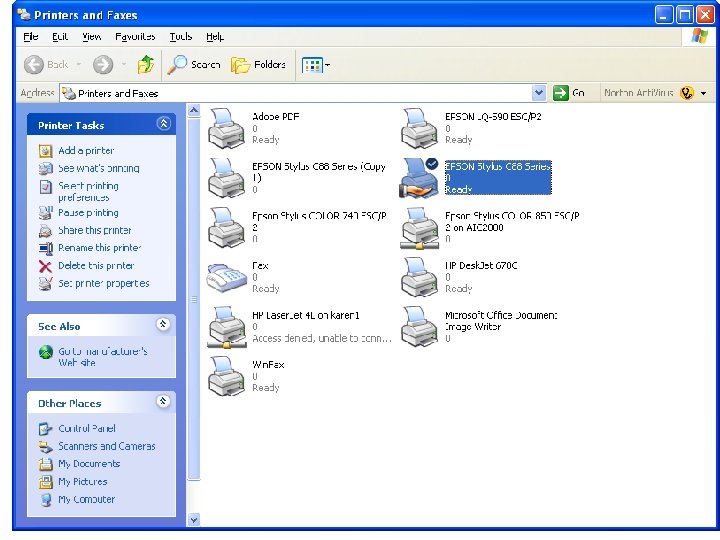Open the Help menu
Viewport: 720px width, 540px height.
(x=215, y=37)
